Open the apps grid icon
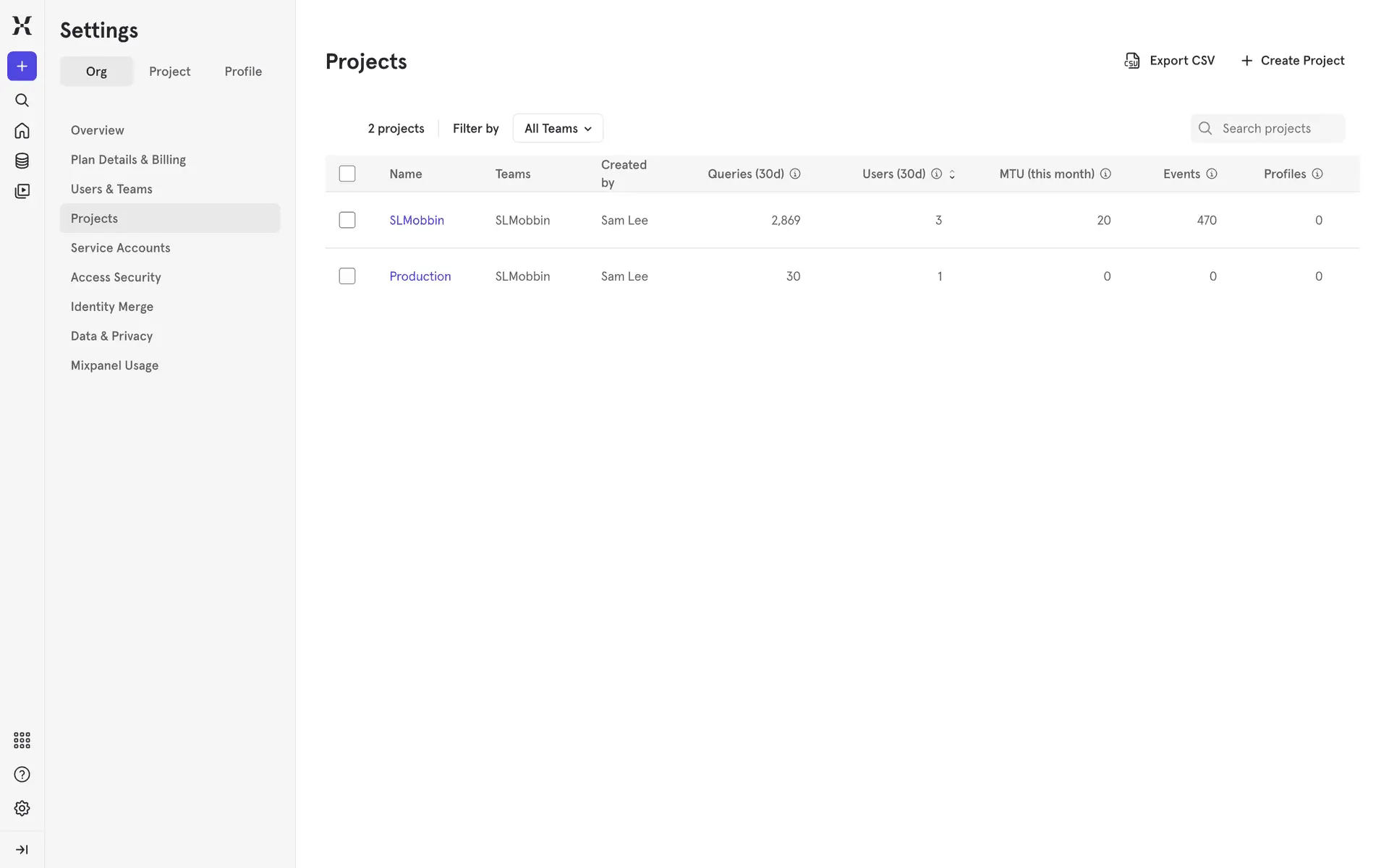Screen dimensions: 1389x868 point(22,740)
